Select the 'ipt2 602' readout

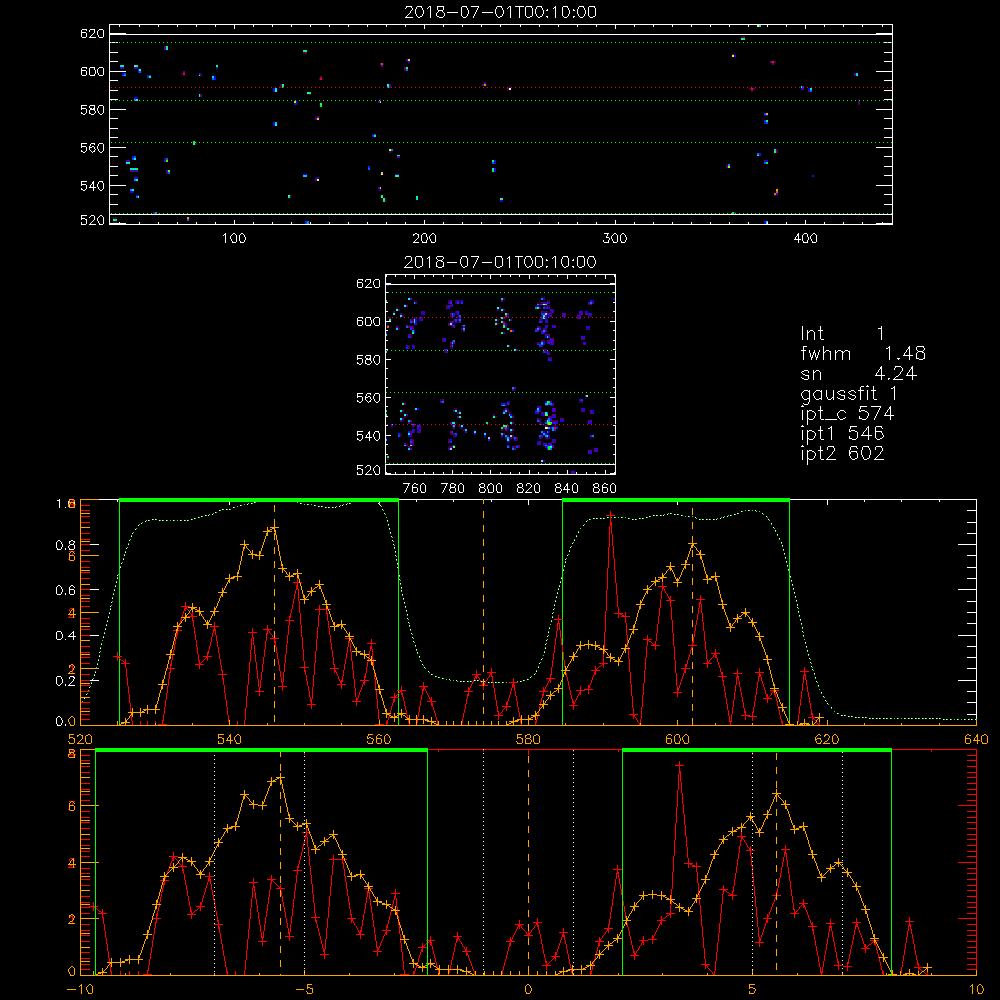point(842,453)
